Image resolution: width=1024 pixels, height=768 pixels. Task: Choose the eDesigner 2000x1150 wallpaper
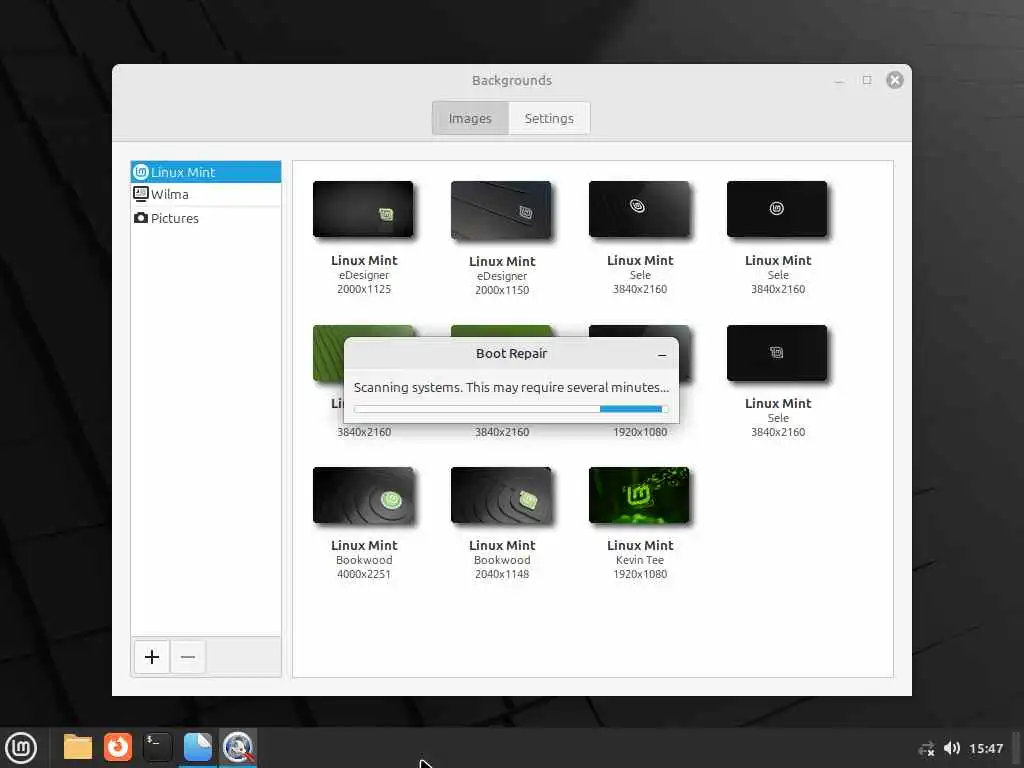pyautogui.click(x=501, y=210)
